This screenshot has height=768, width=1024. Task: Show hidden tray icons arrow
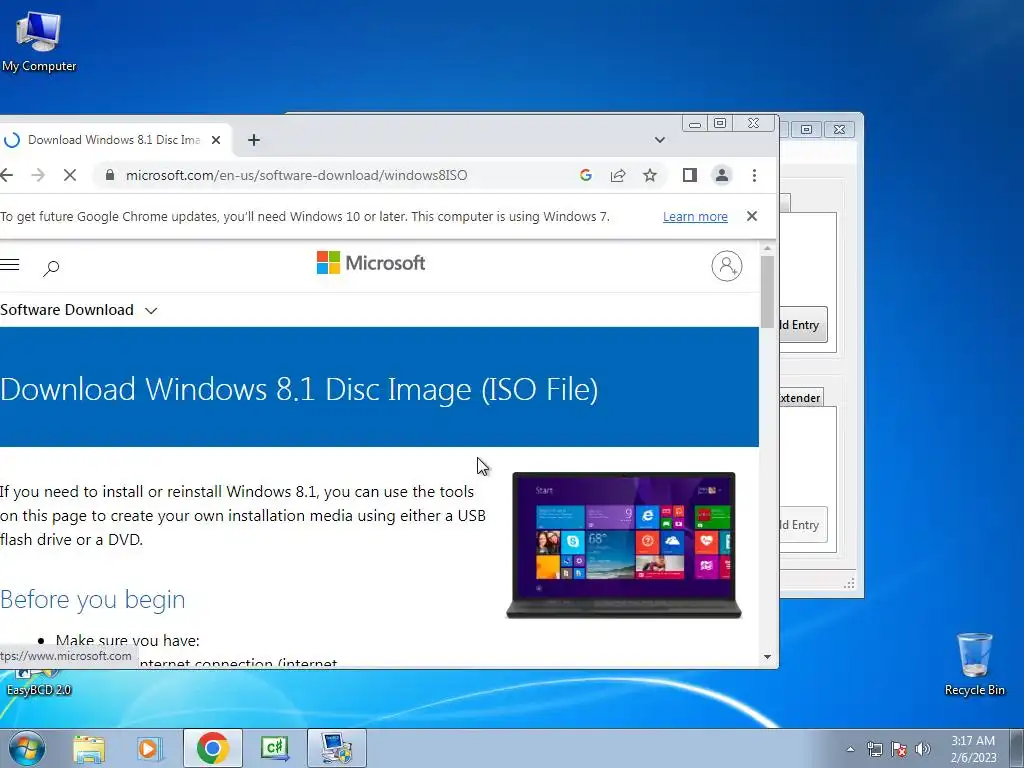(850, 749)
